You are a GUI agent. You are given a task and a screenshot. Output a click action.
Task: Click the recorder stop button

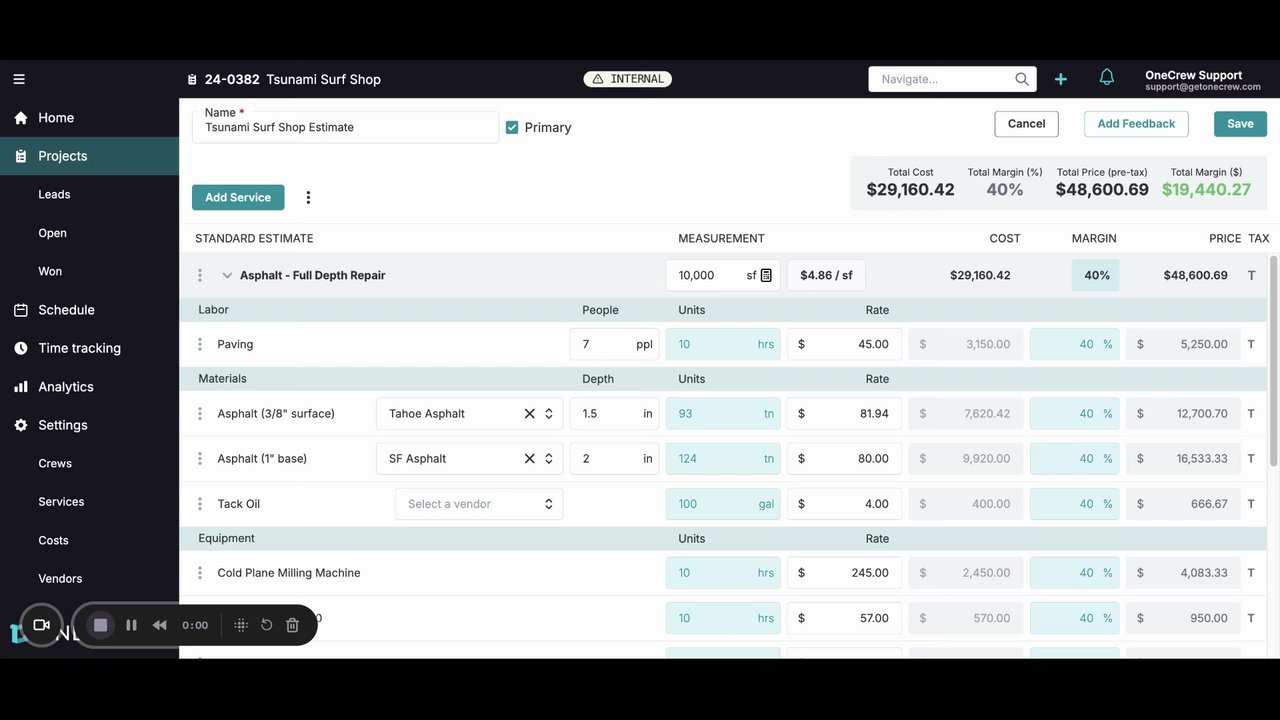100,625
